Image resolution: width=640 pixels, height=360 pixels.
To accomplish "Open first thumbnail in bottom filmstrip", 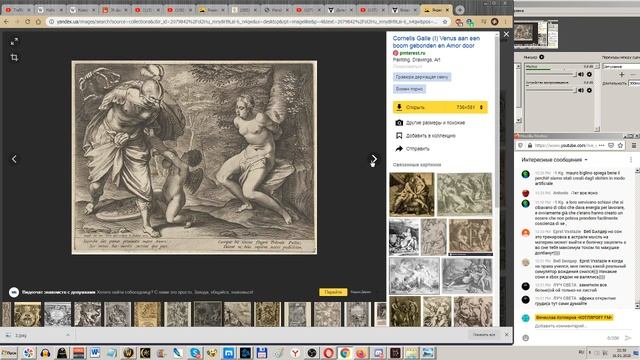I will pyautogui.click(x=27, y=314).
